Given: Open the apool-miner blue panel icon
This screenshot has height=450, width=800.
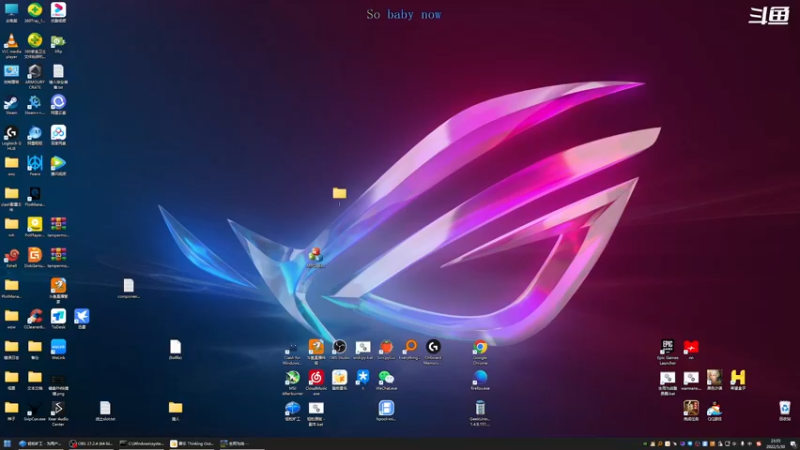Looking at the screenshot, I should pyautogui.click(x=386, y=411).
